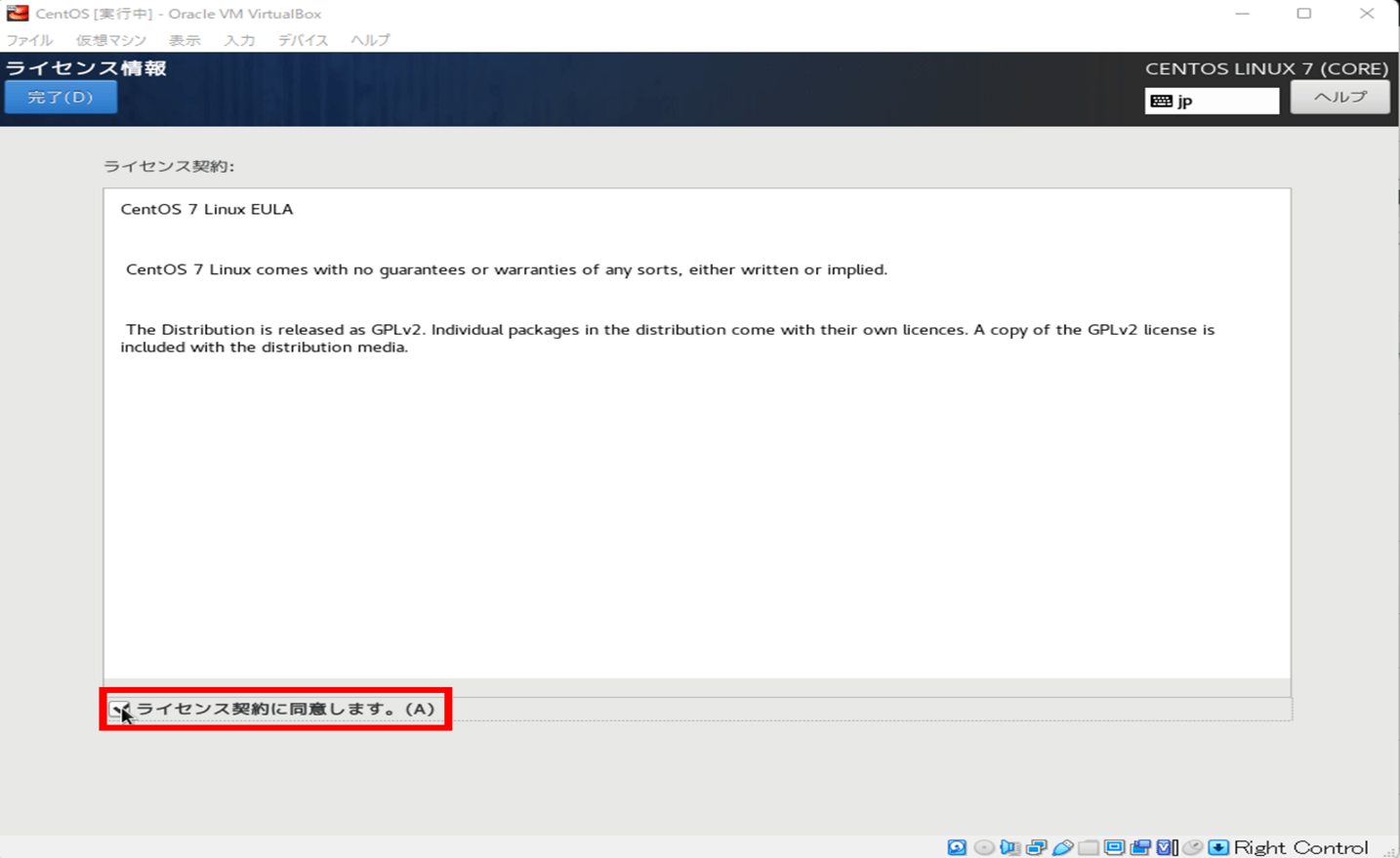
Task: Click the virtualization V status icon
Action: (1167, 847)
